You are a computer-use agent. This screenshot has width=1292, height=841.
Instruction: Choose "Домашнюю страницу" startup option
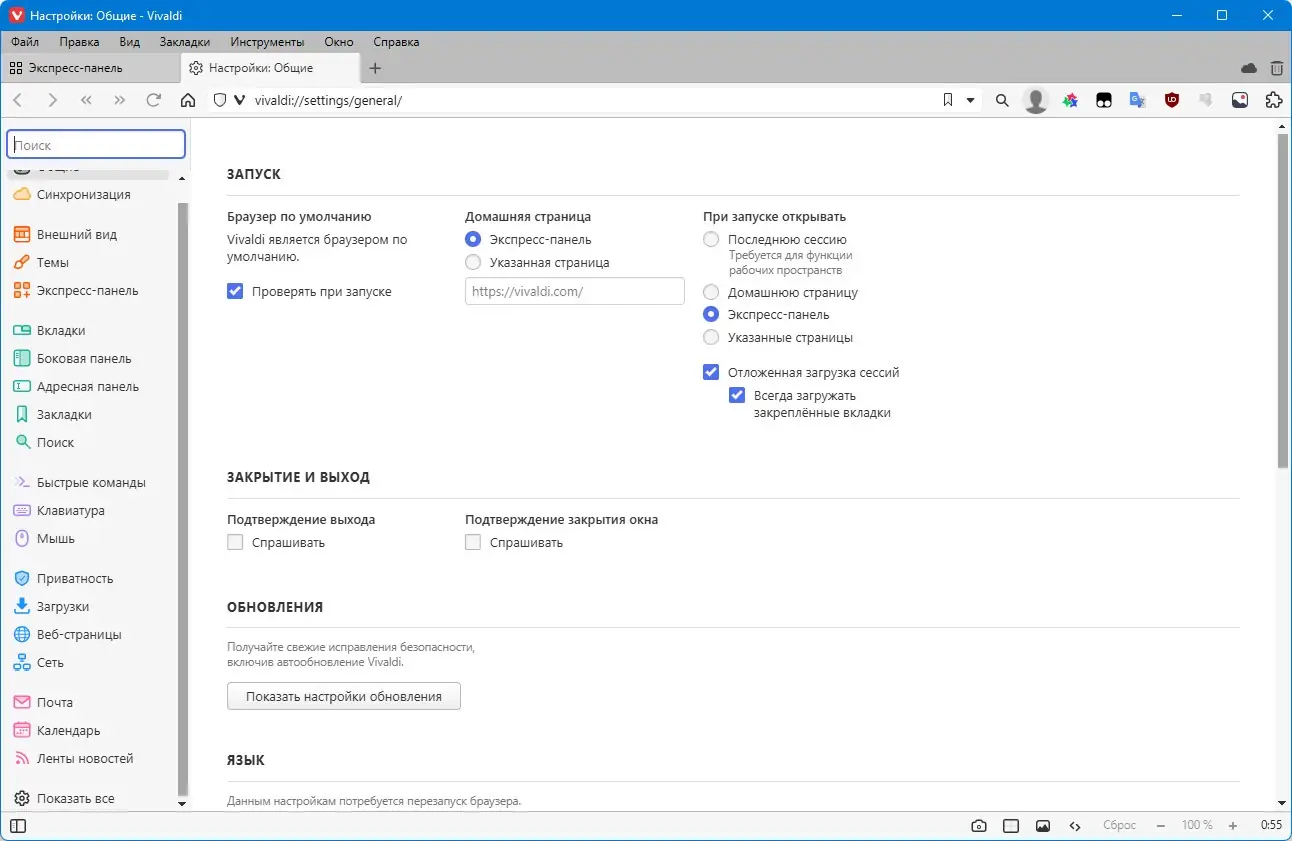pyautogui.click(x=711, y=293)
